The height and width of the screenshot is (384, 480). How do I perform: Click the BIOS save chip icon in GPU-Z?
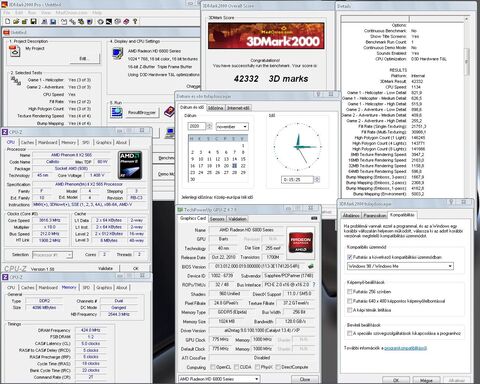311,266
